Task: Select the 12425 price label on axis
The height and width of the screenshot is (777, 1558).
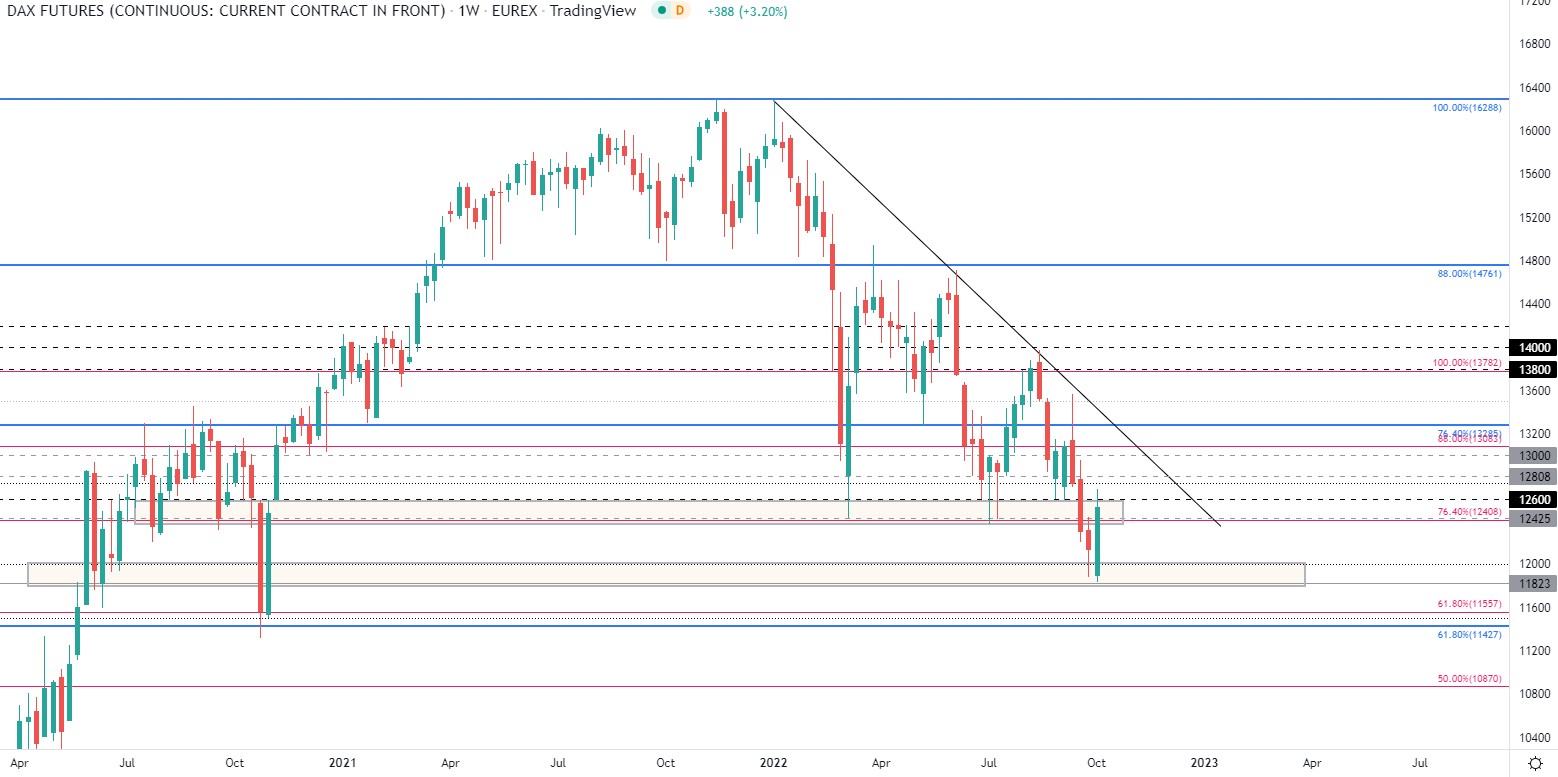Action: 1533,518
